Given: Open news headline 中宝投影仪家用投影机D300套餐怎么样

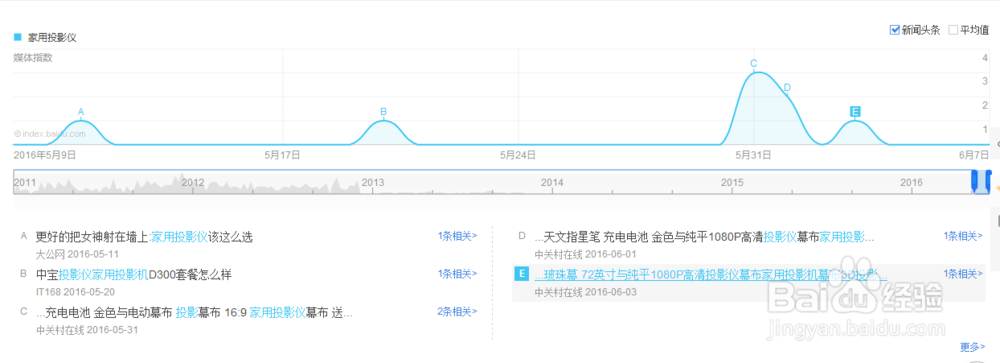Looking at the screenshot, I should (133, 275).
